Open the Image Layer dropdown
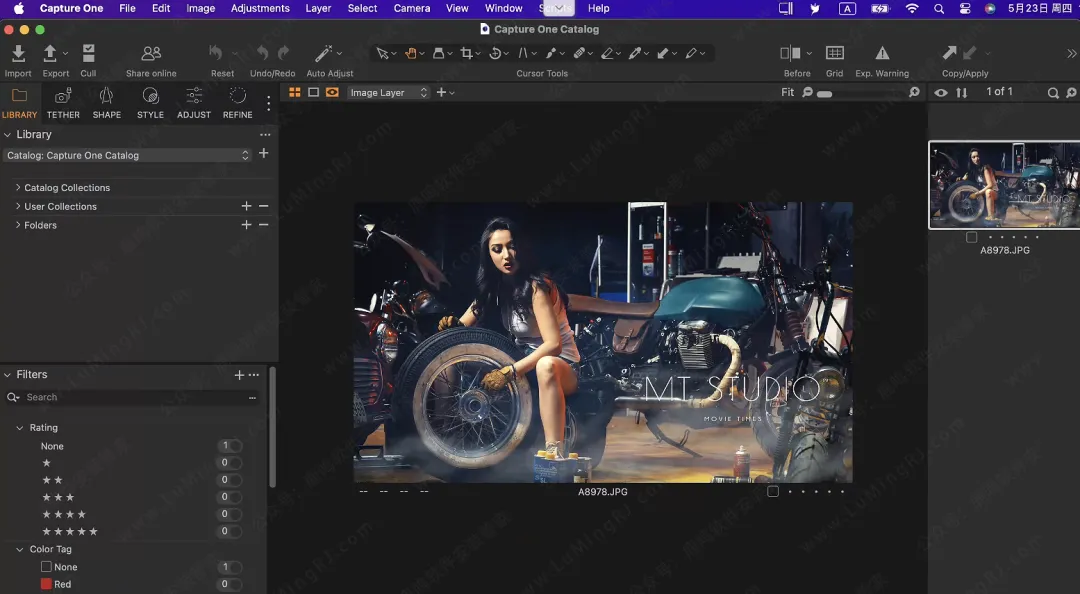Viewport: 1080px width, 594px height. point(388,93)
